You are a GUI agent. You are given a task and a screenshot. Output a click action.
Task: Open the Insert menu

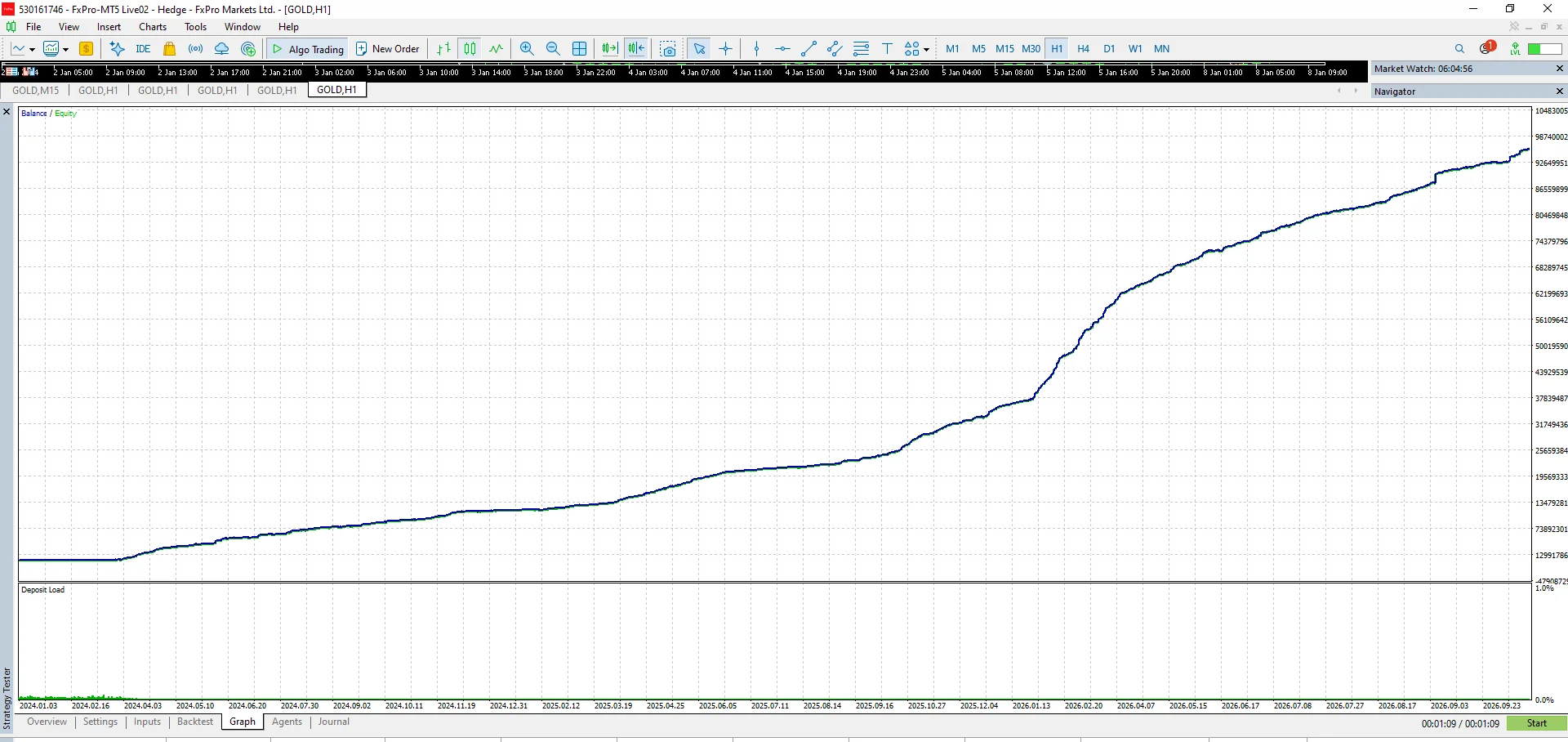(x=109, y=27)
